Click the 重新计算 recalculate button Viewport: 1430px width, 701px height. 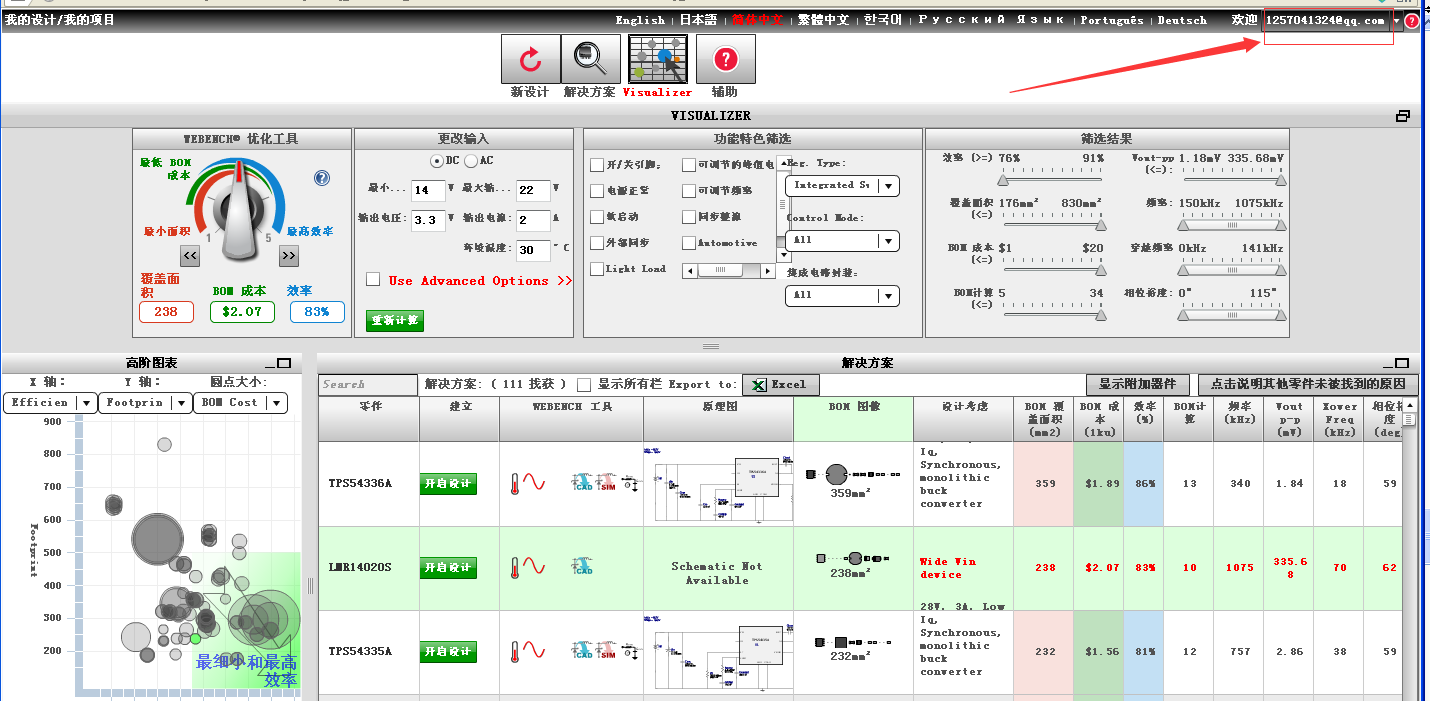coord(394,321)
